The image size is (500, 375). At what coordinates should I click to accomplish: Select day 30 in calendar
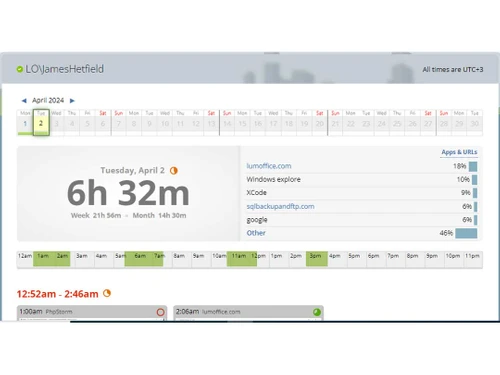click(475, 123)
